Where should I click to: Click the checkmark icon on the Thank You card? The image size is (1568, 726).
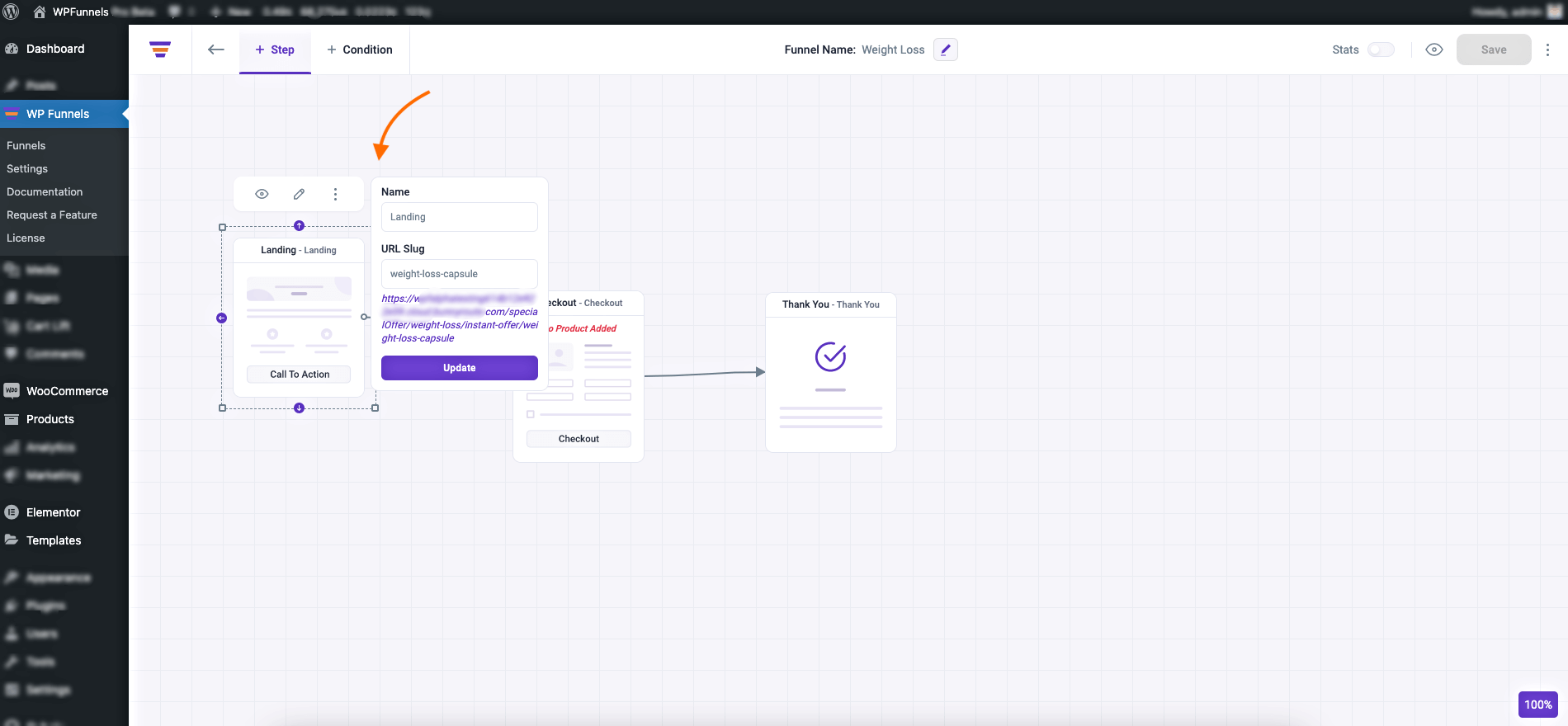pos(831,357)
